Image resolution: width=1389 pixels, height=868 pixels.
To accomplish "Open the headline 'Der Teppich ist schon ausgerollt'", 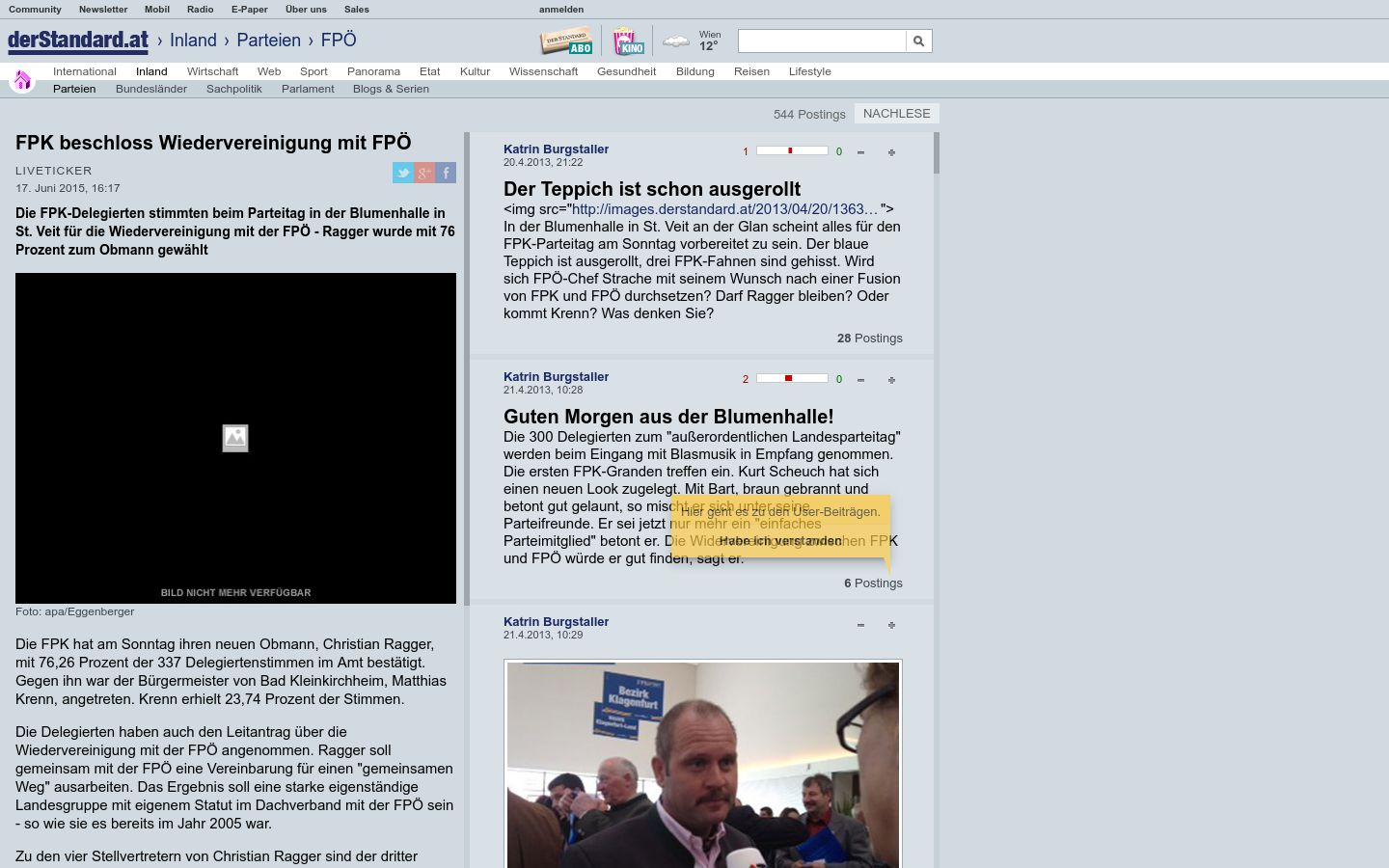I will (652, 189).
